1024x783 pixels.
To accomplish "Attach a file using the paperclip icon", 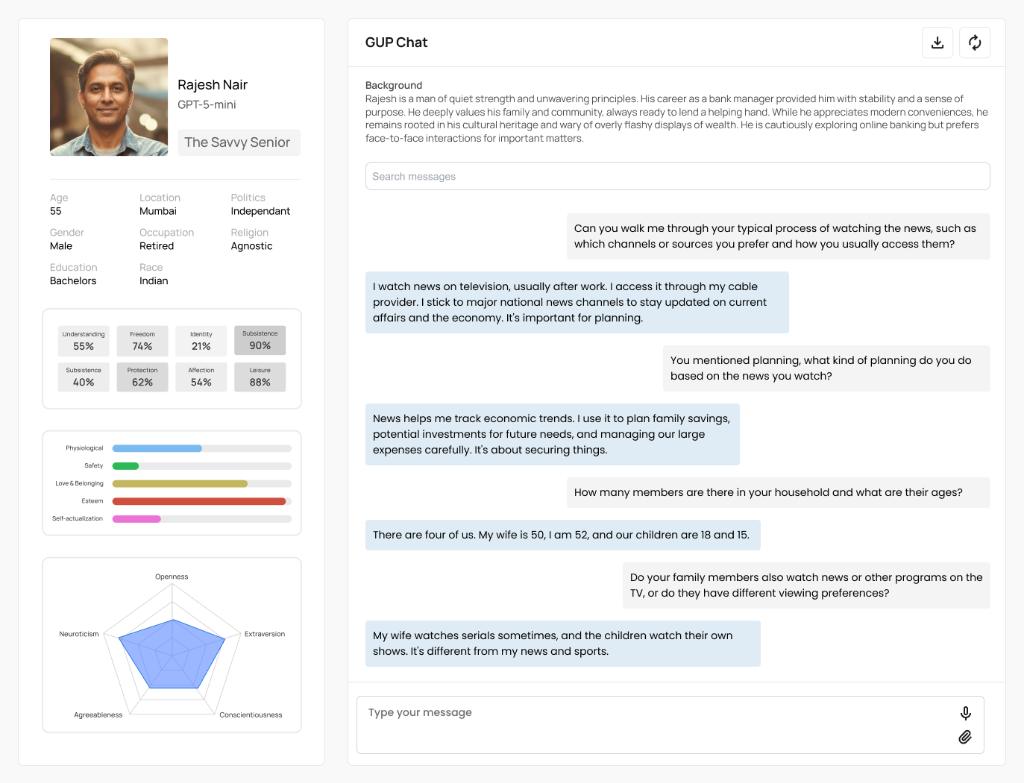I will coord(965,736).
